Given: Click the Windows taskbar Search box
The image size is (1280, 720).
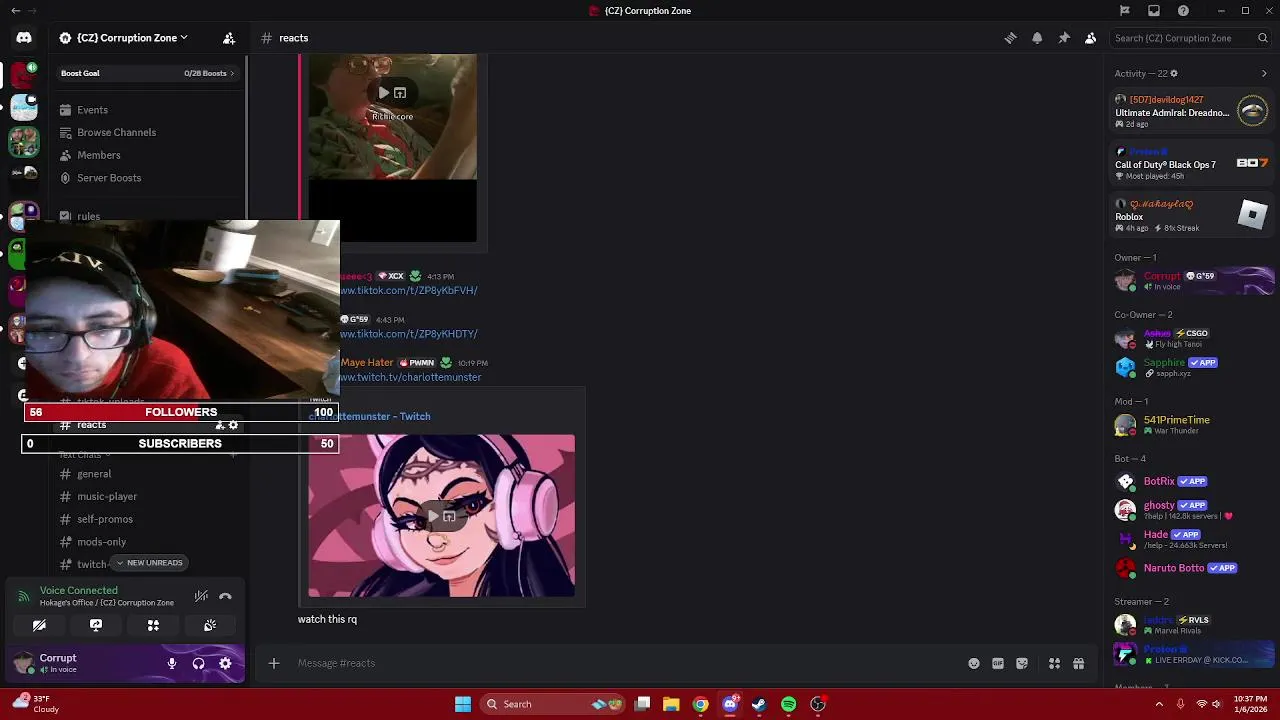Looking at the screenshot, I should (552, 704).
